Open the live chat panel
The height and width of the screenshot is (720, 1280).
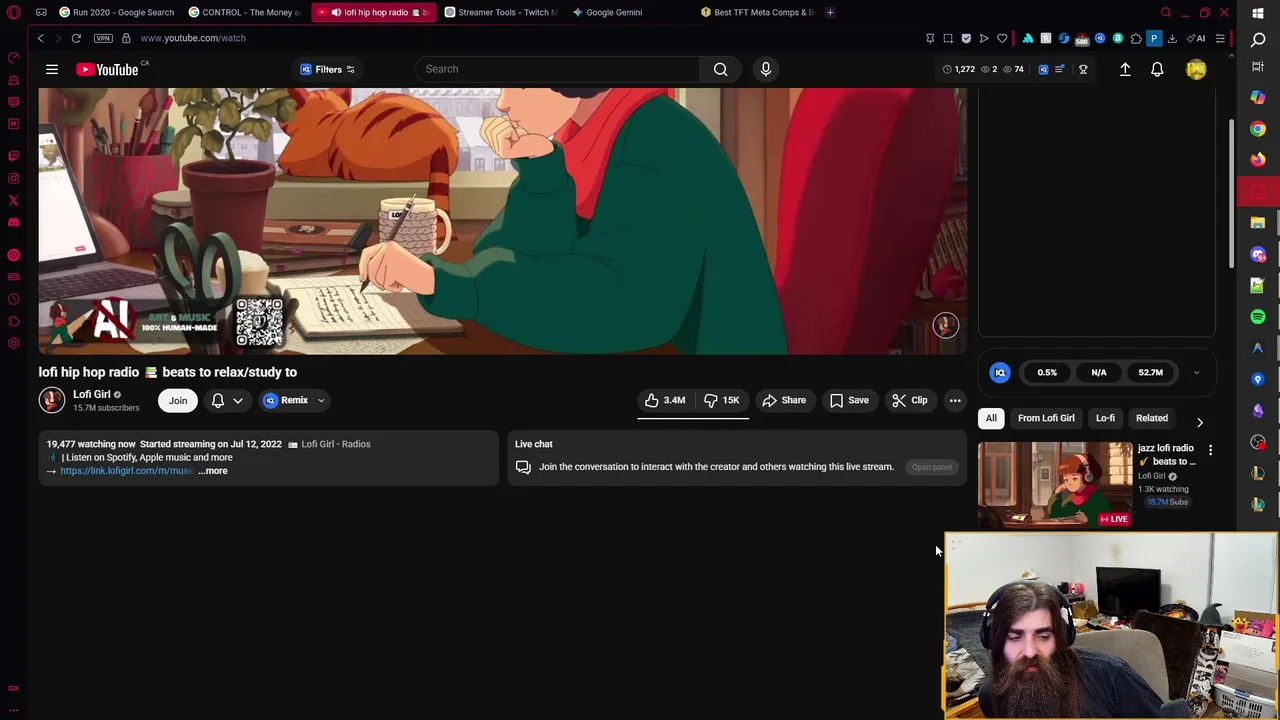coord(932,467)
